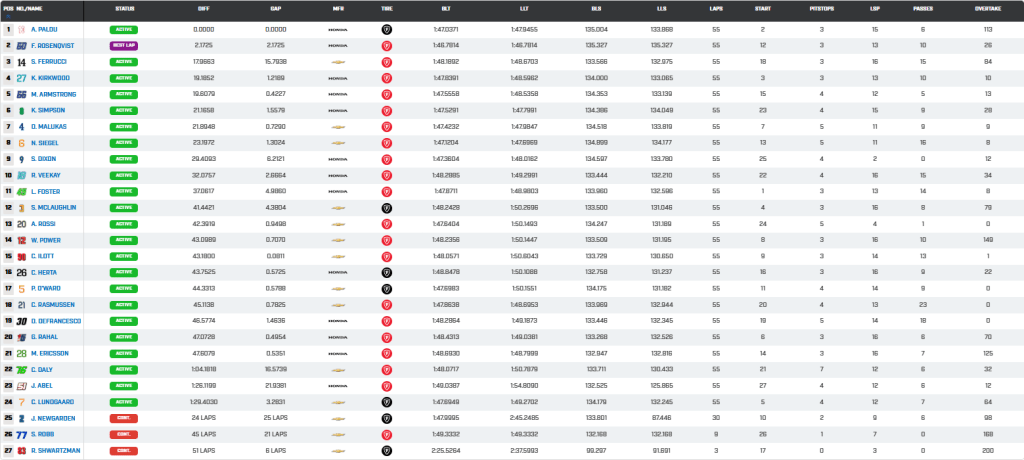Image resolution: width=1024 pixels, height=460 pixels.
Task: Click A. Palou's black primary tire icon
Action: click(x=387, y=29)
